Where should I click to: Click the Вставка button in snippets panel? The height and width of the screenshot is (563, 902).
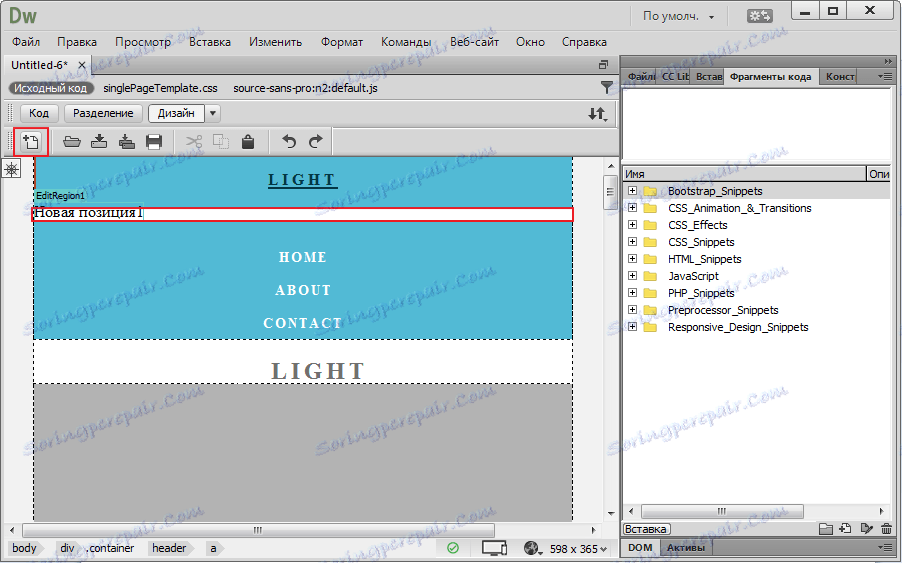[646, 529]
